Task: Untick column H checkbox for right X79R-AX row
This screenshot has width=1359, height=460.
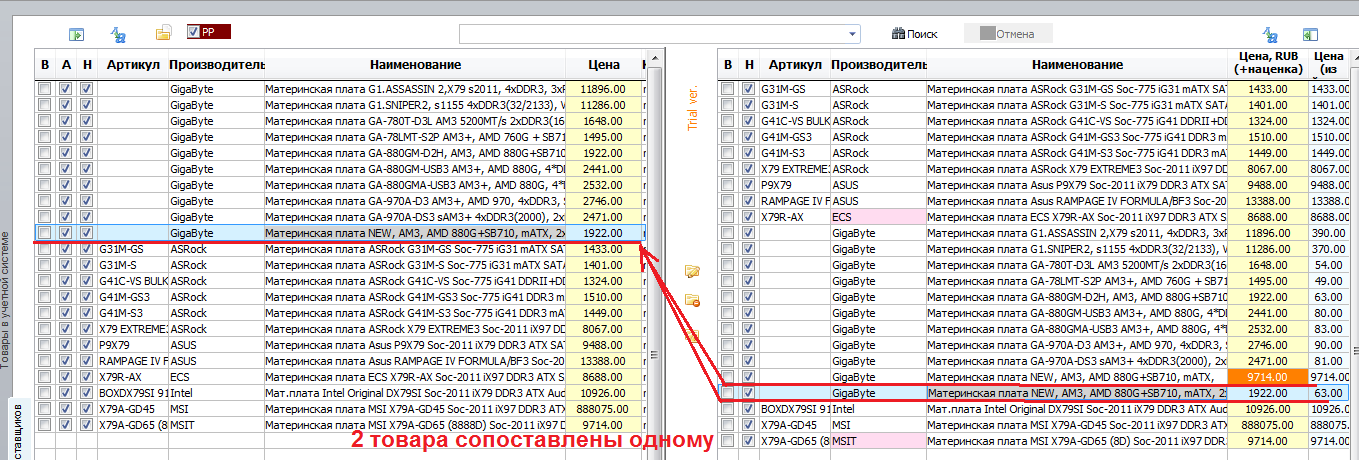Action: pos(749,217)
